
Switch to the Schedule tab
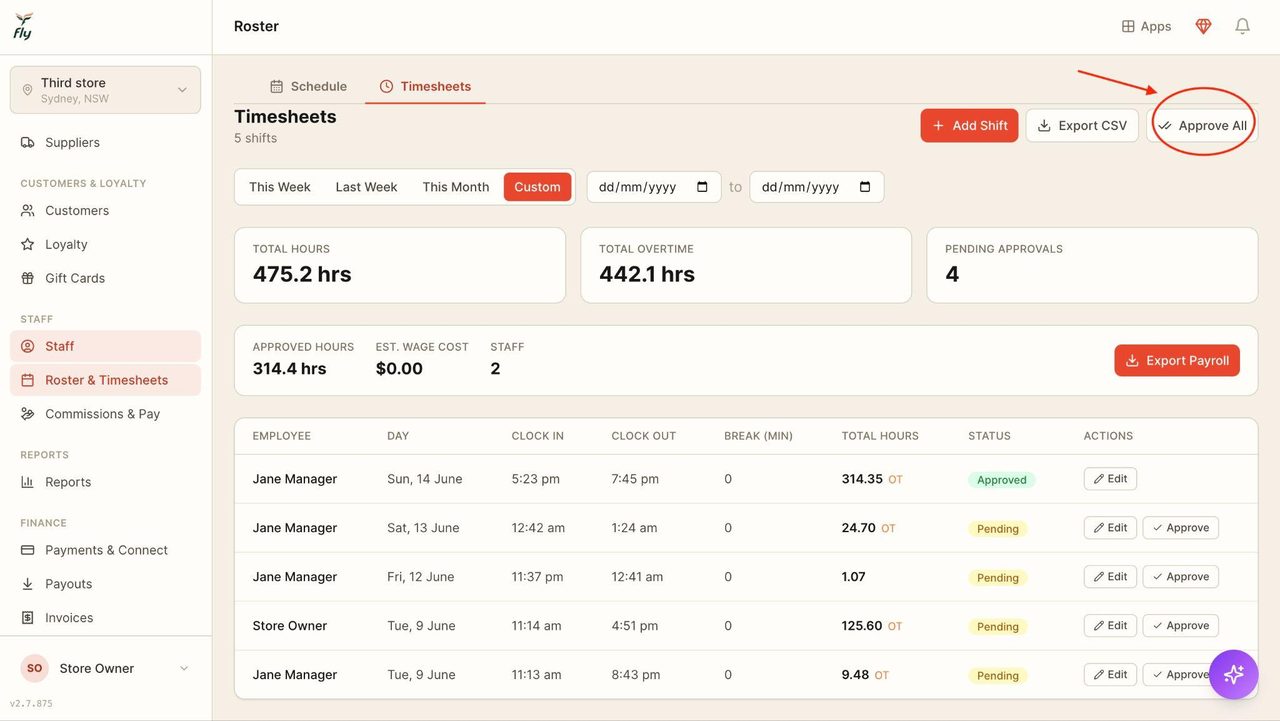coord(308,86)
